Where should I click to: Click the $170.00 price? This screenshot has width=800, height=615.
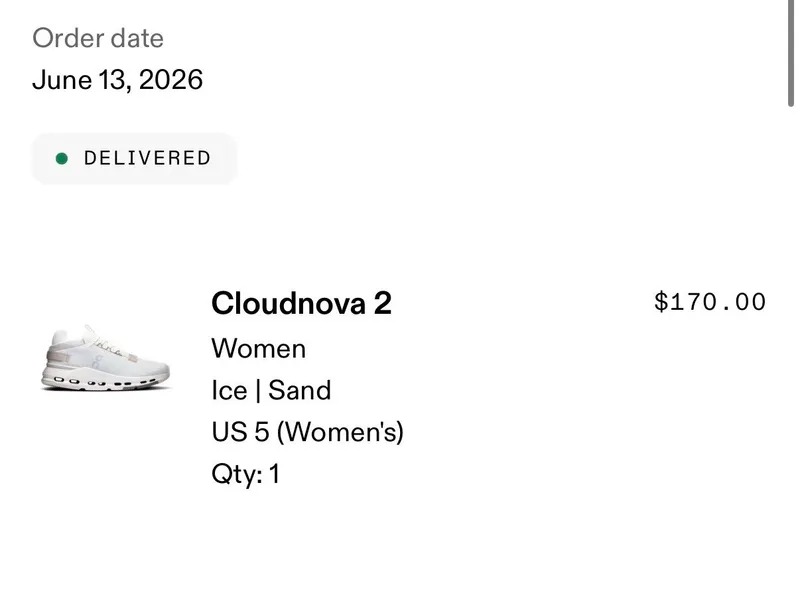[x=710, y=302]
